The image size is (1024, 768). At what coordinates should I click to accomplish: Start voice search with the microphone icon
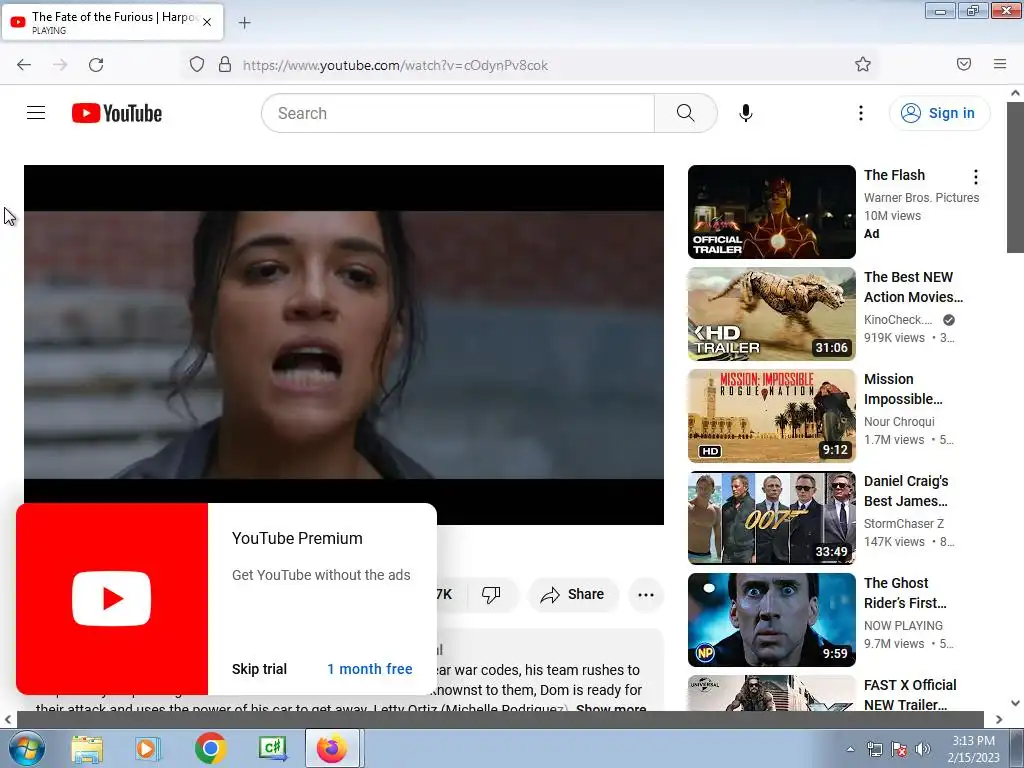(746, 113)
